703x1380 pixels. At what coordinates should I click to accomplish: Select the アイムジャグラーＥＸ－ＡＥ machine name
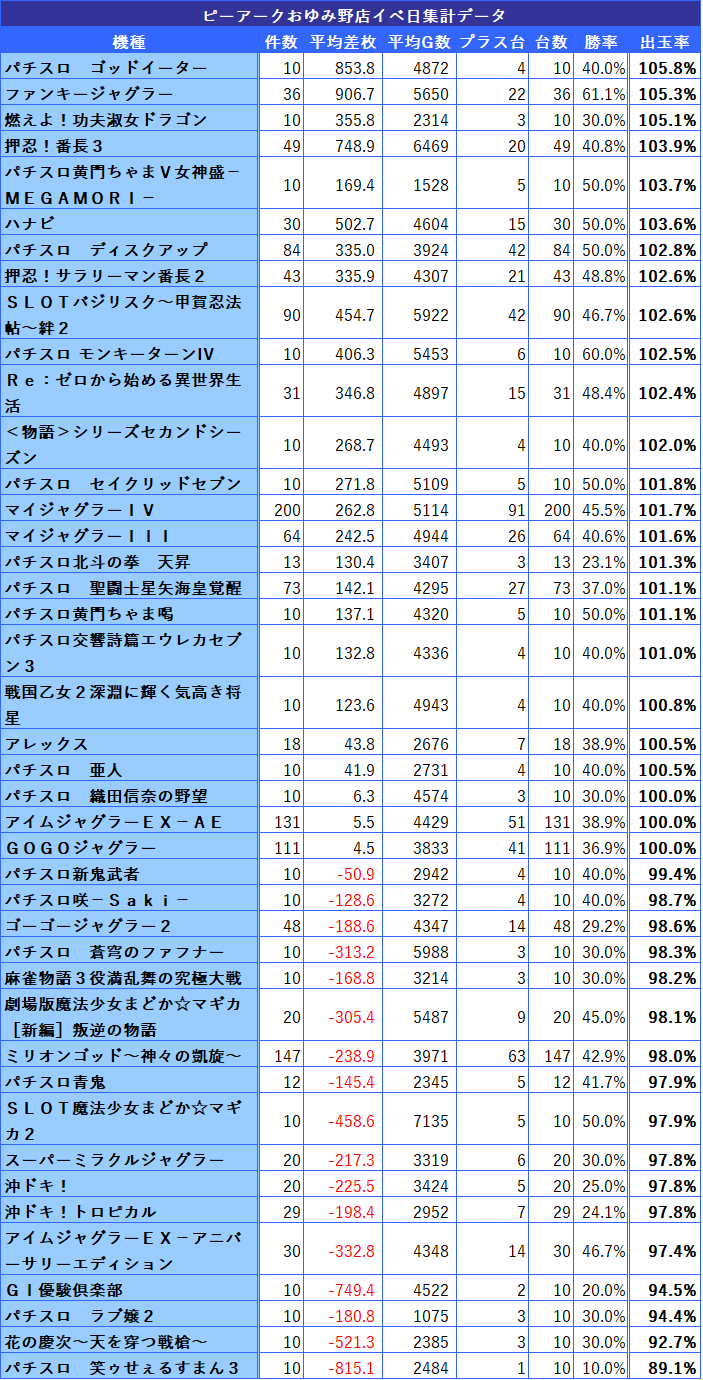[x=114, y=822]
